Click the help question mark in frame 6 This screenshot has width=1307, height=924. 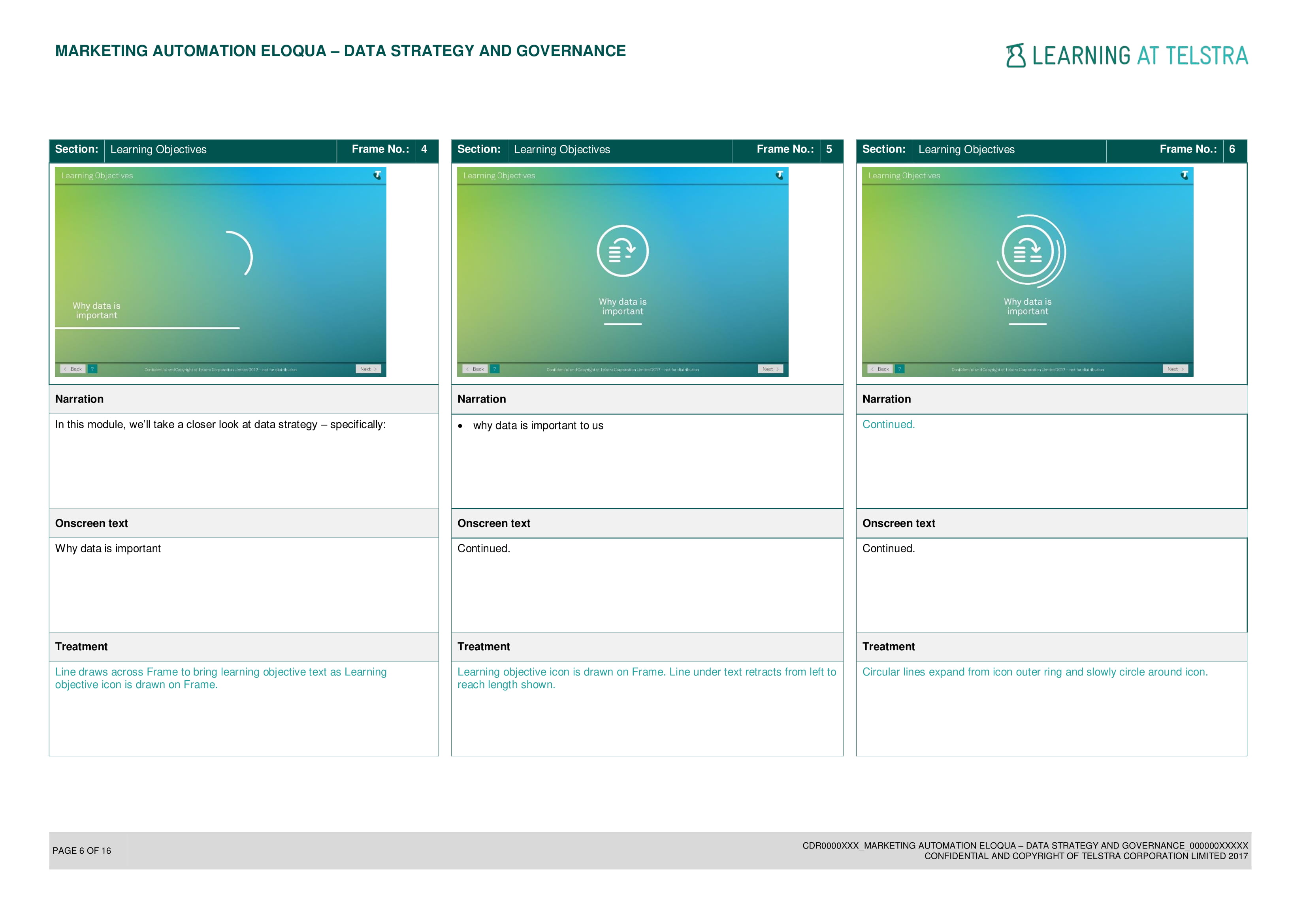click(899, 369)
